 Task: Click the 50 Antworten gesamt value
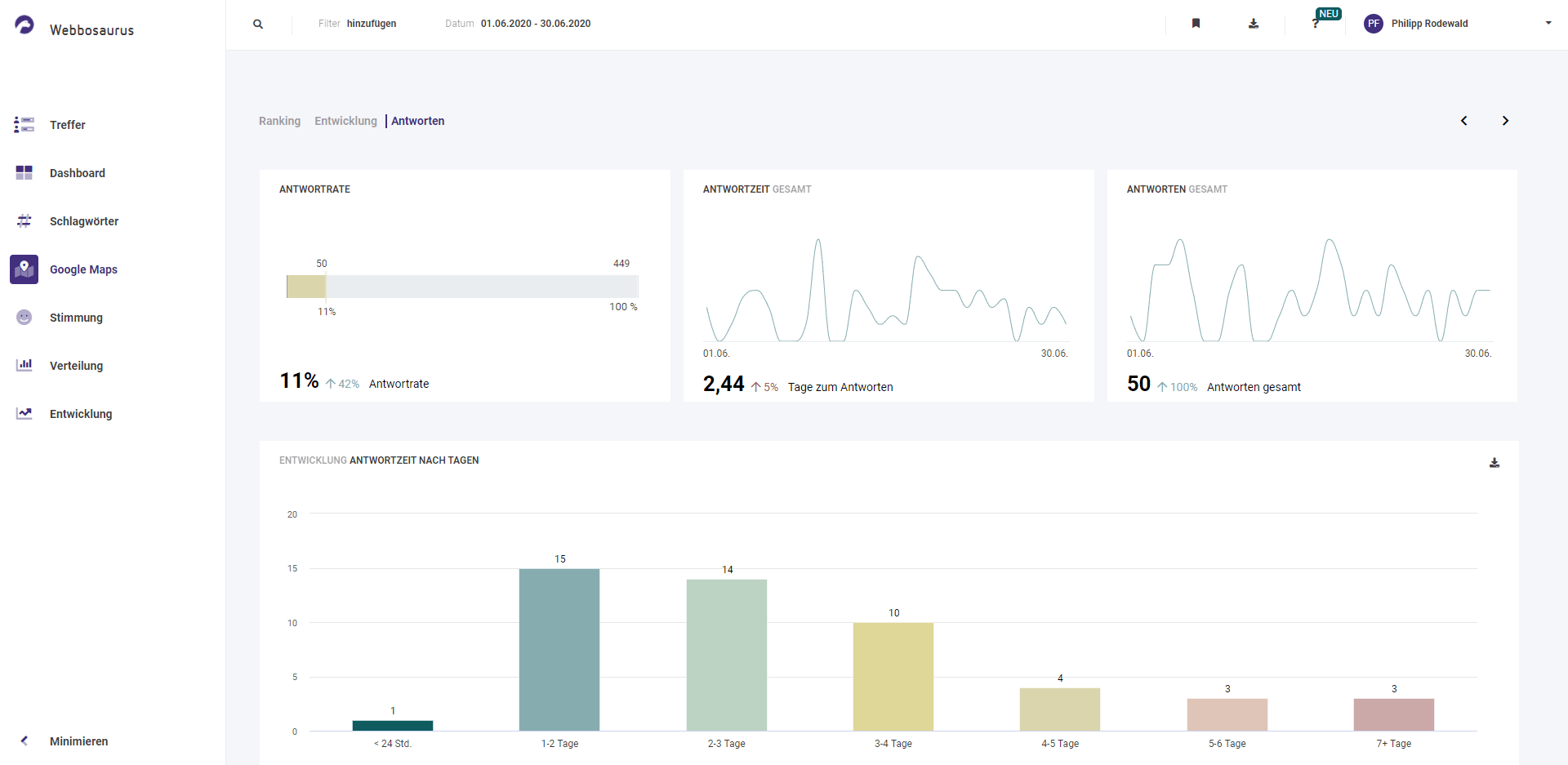click(x=1138, y=384)
